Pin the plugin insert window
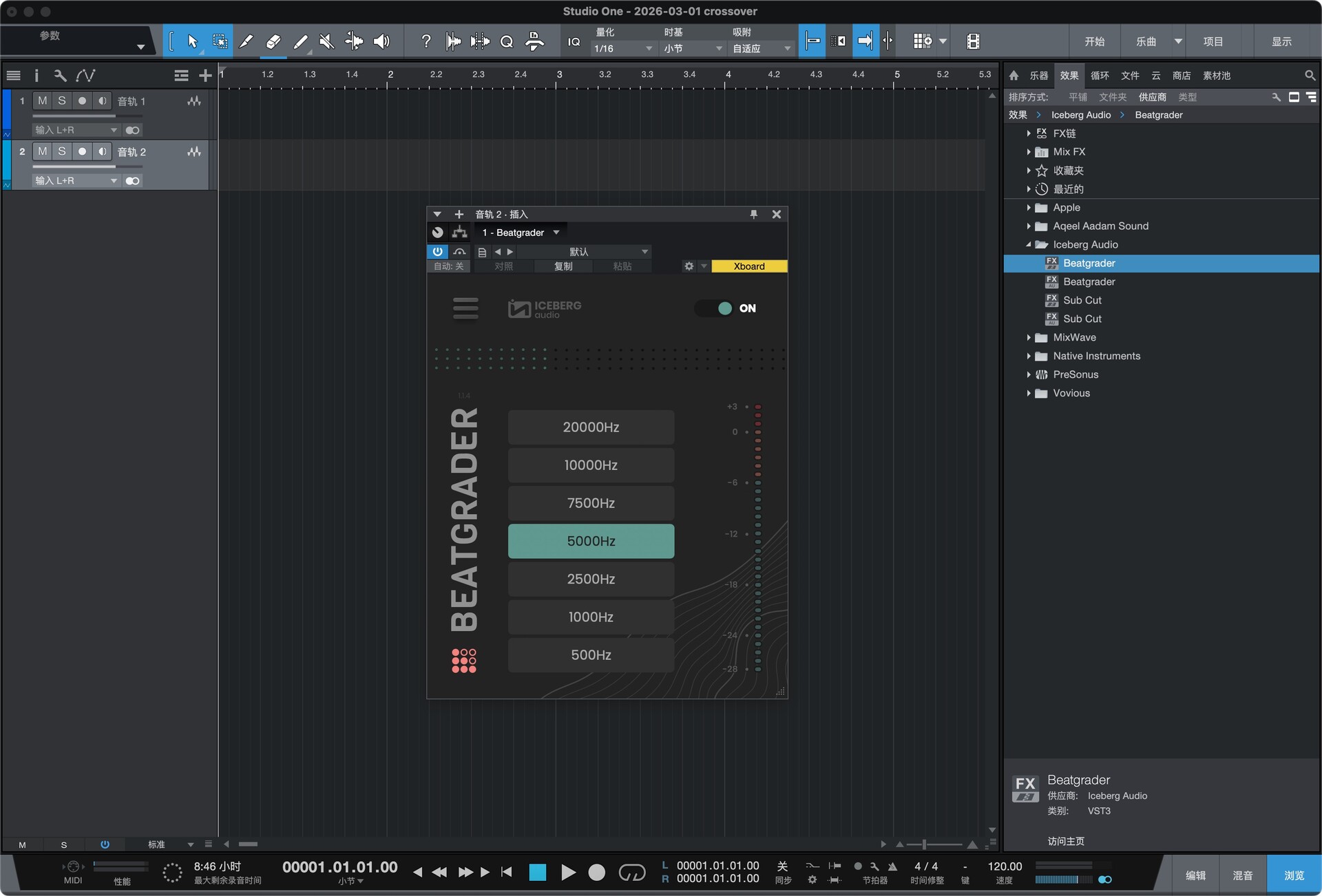The height and width of the screenshot is (896, 1322). pyautogui.click(x=753, y=214)
